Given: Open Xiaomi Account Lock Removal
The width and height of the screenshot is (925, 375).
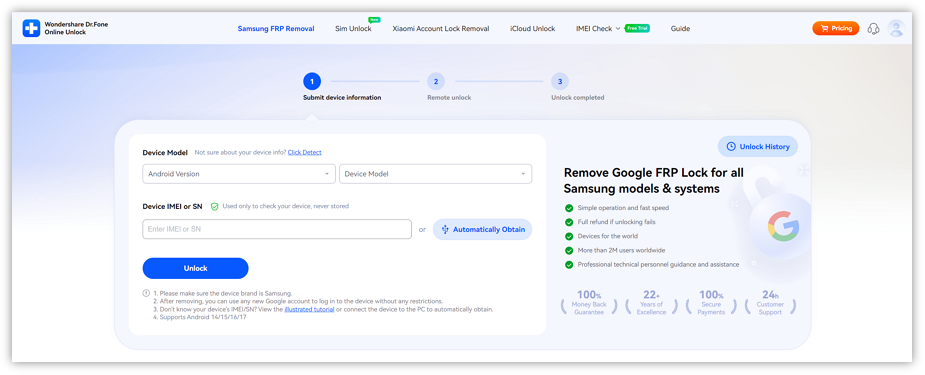Looking at the screenshot, I should 441,28.
